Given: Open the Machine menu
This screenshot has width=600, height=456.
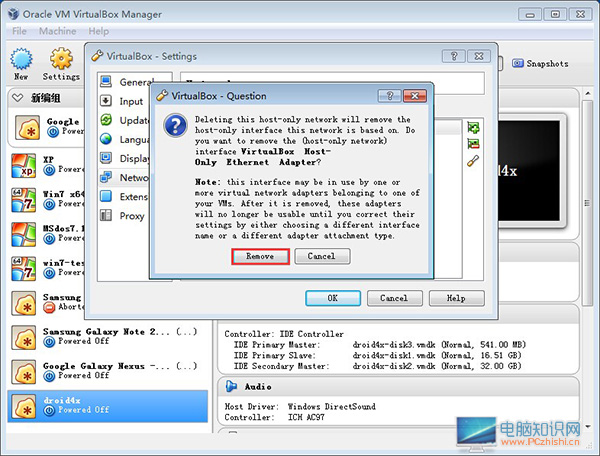Looking at the screenshot, I should click(x=57, y=31).
